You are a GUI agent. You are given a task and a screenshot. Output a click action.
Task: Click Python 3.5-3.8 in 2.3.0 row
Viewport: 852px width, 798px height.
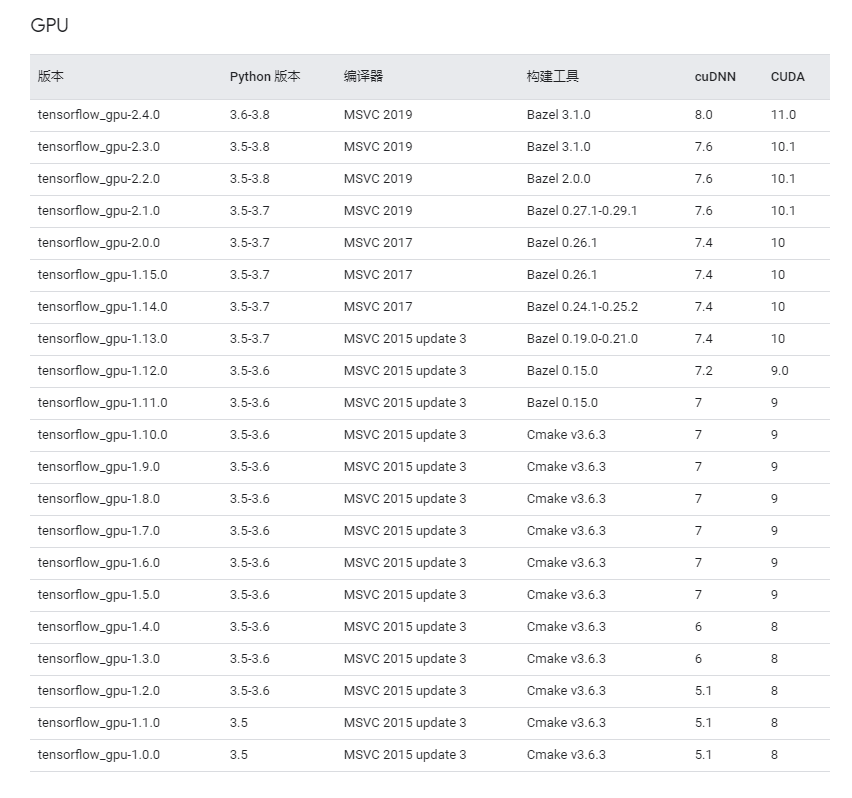[249, 147]
